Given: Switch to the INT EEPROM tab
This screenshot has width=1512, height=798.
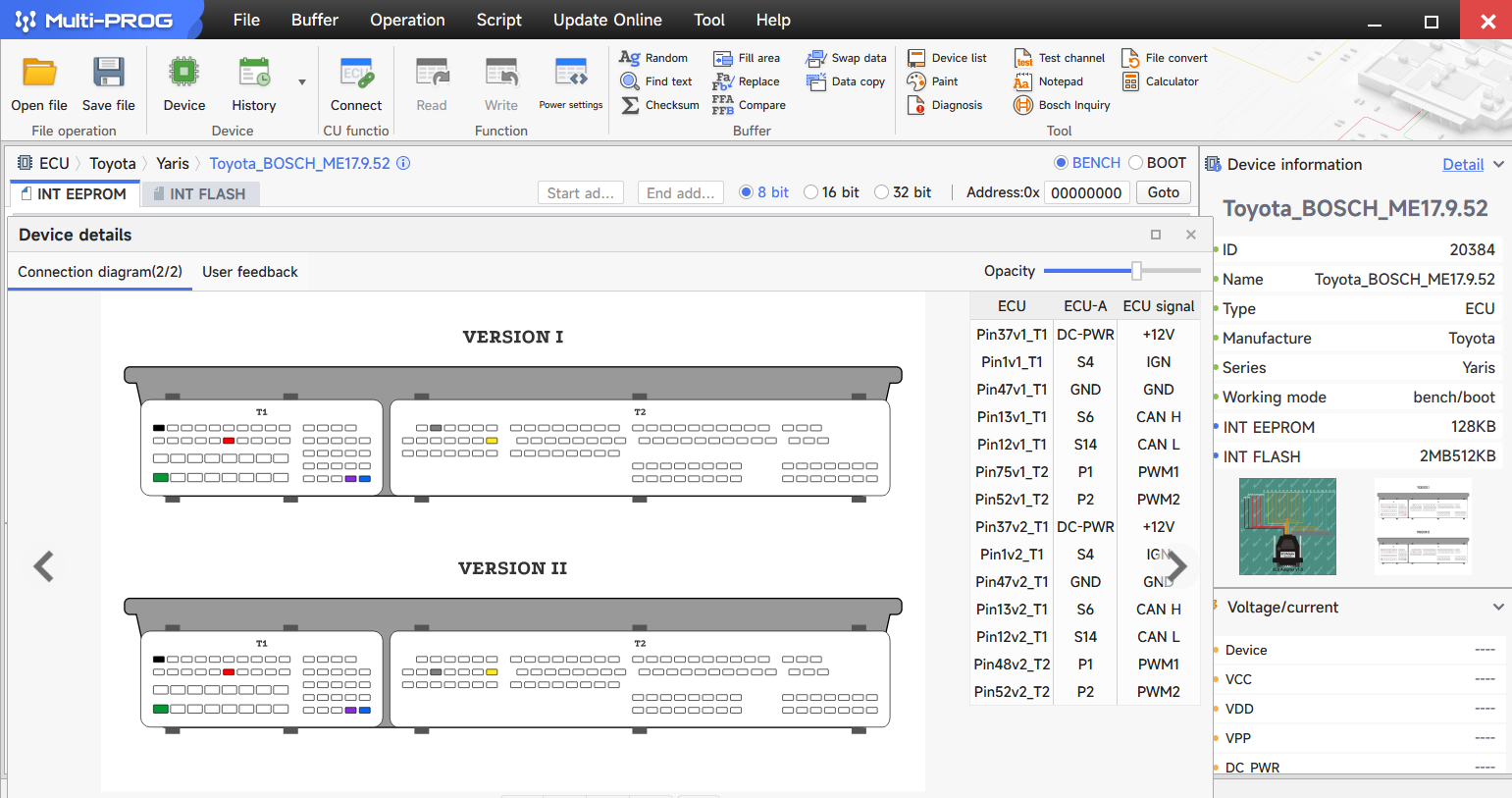Looking at the screenshot, I should [x=75, y=193].
